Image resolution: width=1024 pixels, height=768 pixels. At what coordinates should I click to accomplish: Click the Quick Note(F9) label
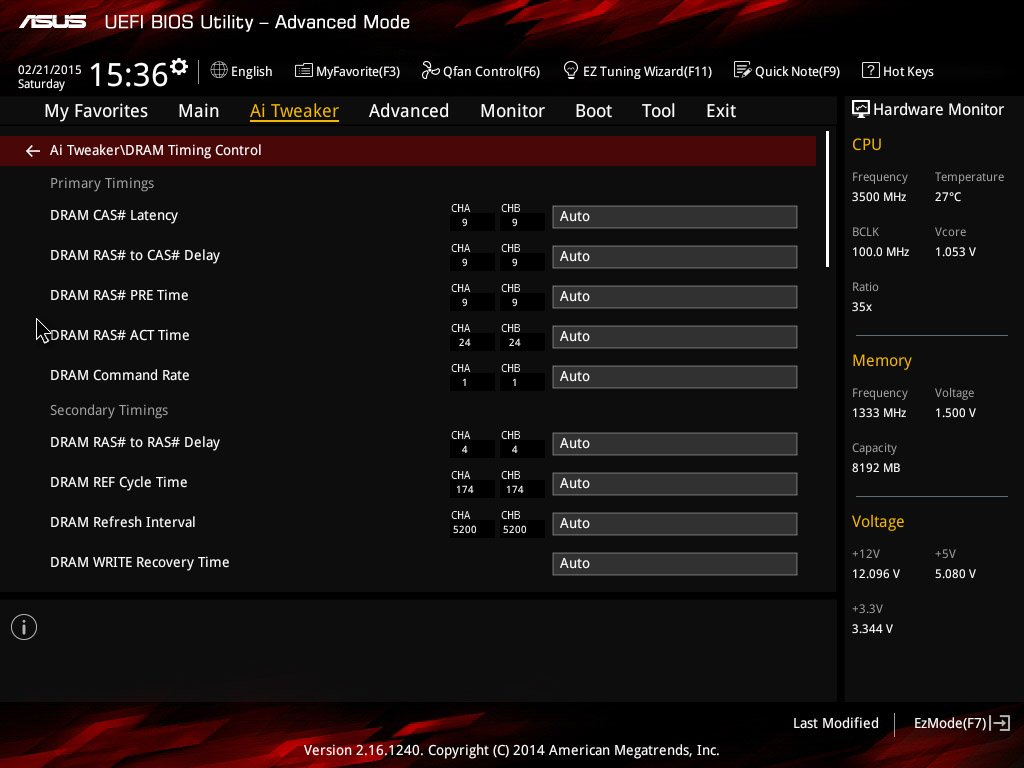click(x=797, y=71)
